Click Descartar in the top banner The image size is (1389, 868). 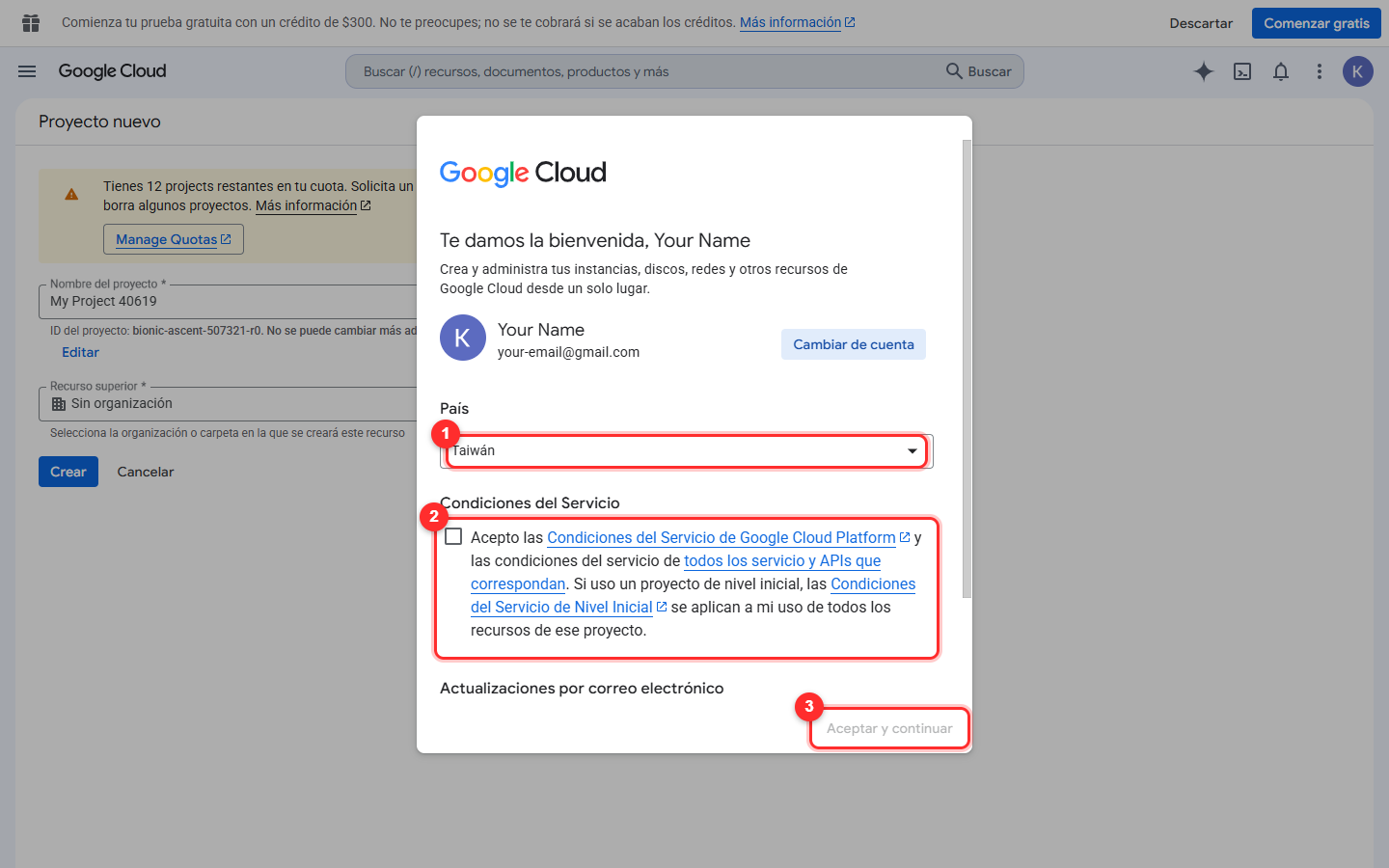[x=1201, y=23]
